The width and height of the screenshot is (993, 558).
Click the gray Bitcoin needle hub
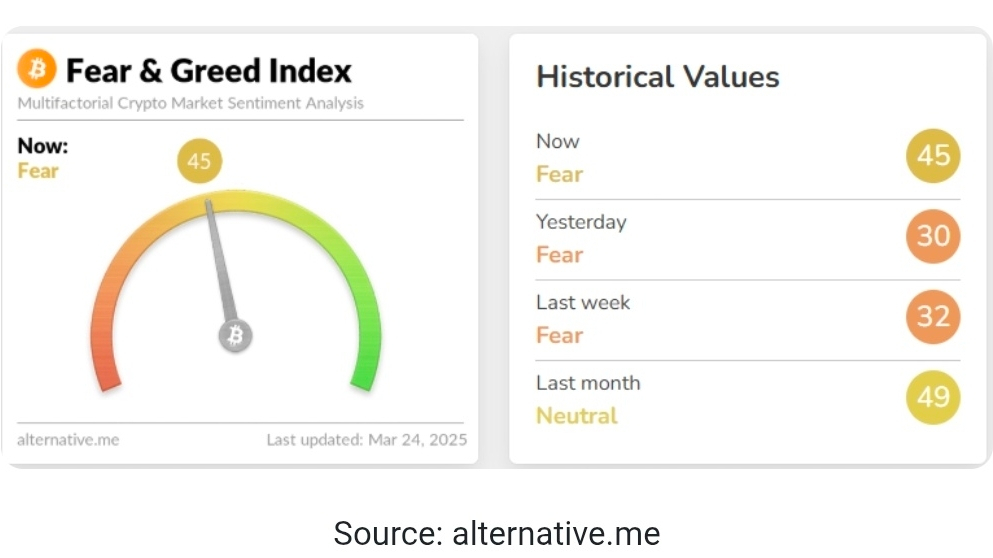(236, 336)
